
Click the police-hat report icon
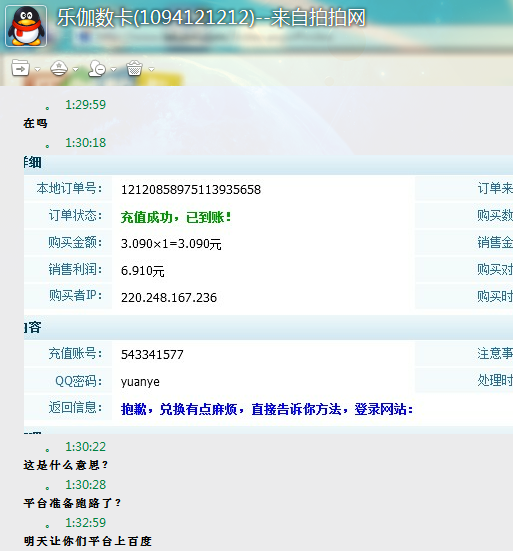pyautogui.click(x=59, y=68)
